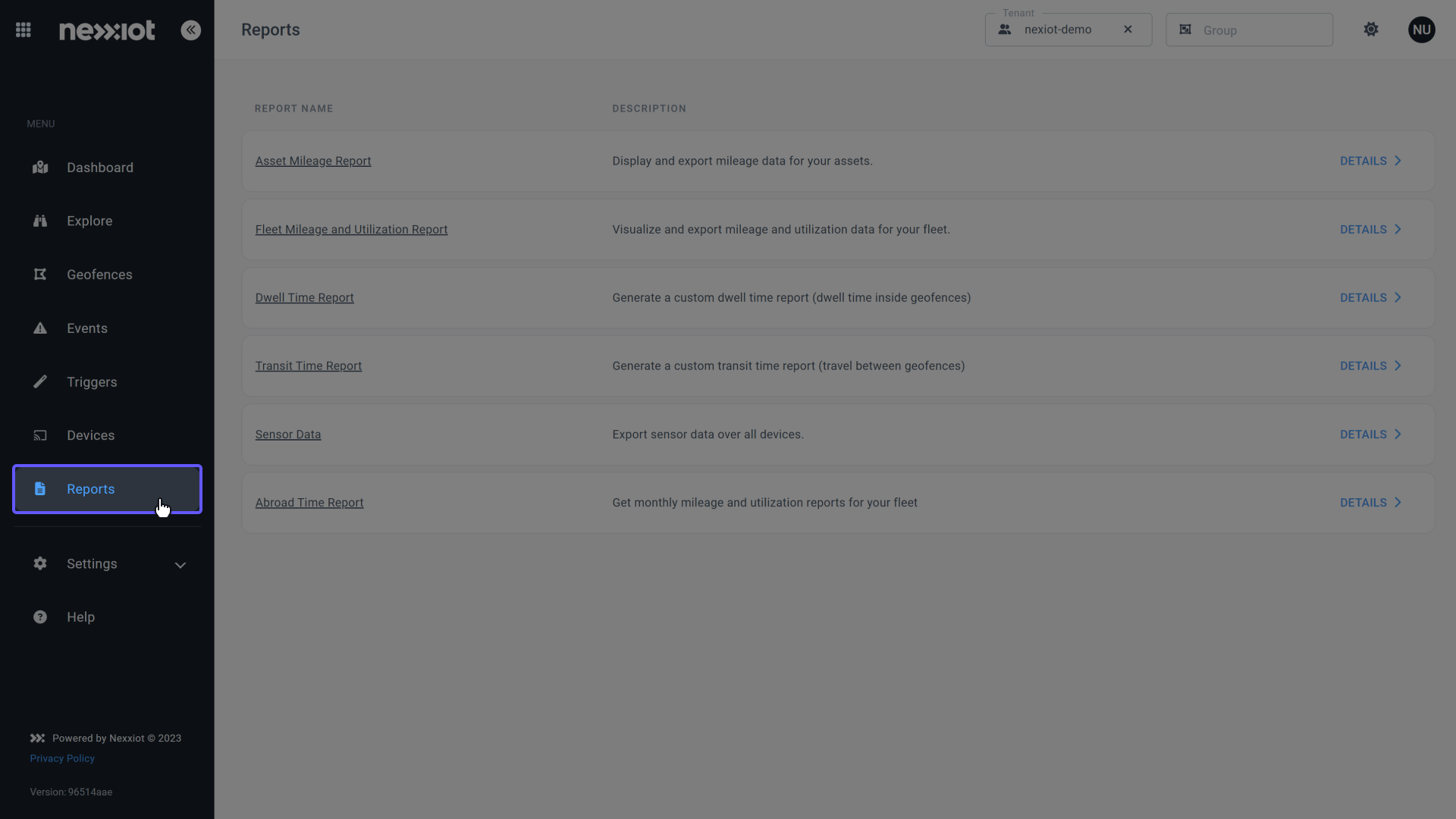The height and width of the screenshot is (819, 1456).
Task: View DETAILS for Transit Time Report
Action: tap(1371, 366)
